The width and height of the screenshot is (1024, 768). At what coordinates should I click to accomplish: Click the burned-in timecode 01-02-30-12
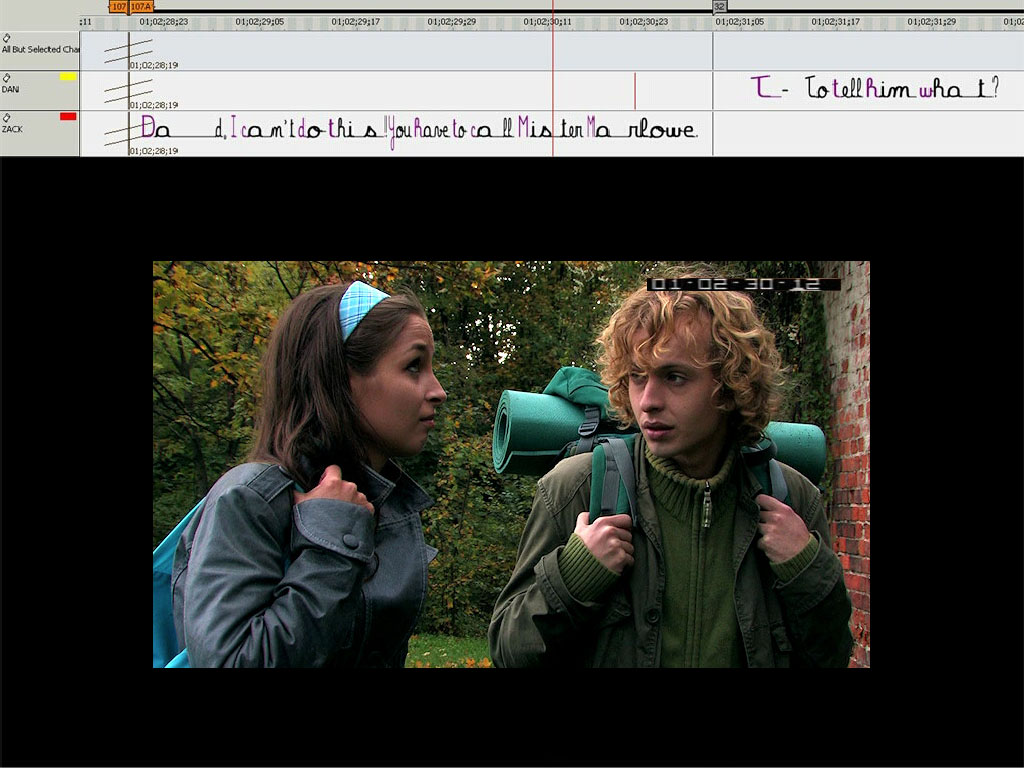(743, 285)
